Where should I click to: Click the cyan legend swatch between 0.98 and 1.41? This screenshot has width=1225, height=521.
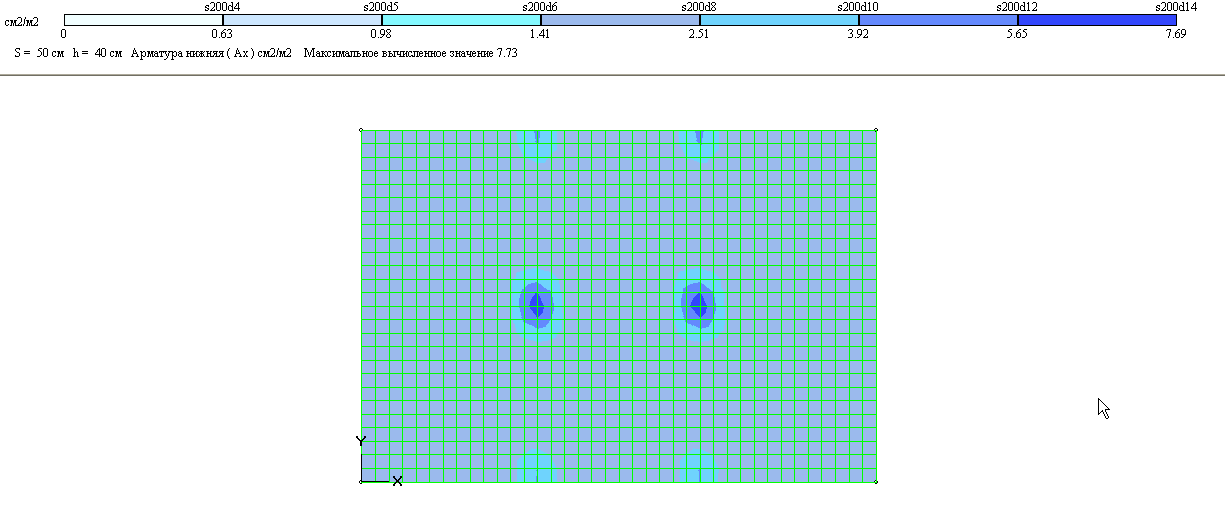(461, 20)
